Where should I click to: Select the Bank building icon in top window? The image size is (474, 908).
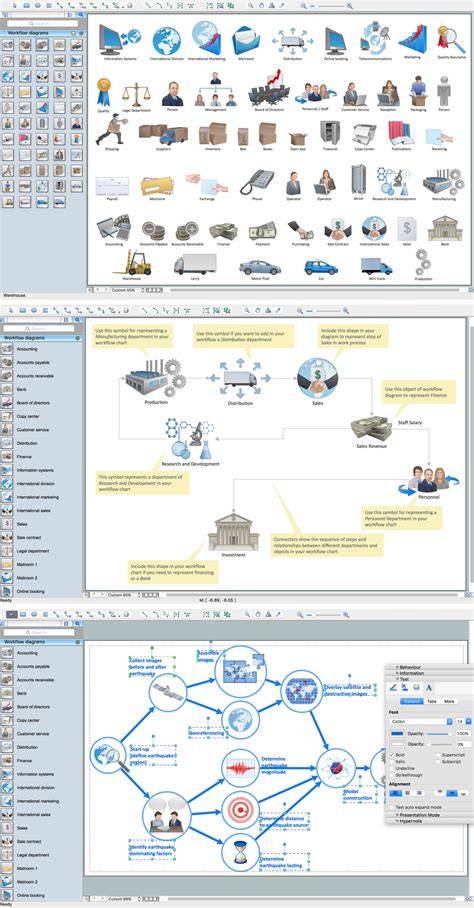[x=444, y=228]
